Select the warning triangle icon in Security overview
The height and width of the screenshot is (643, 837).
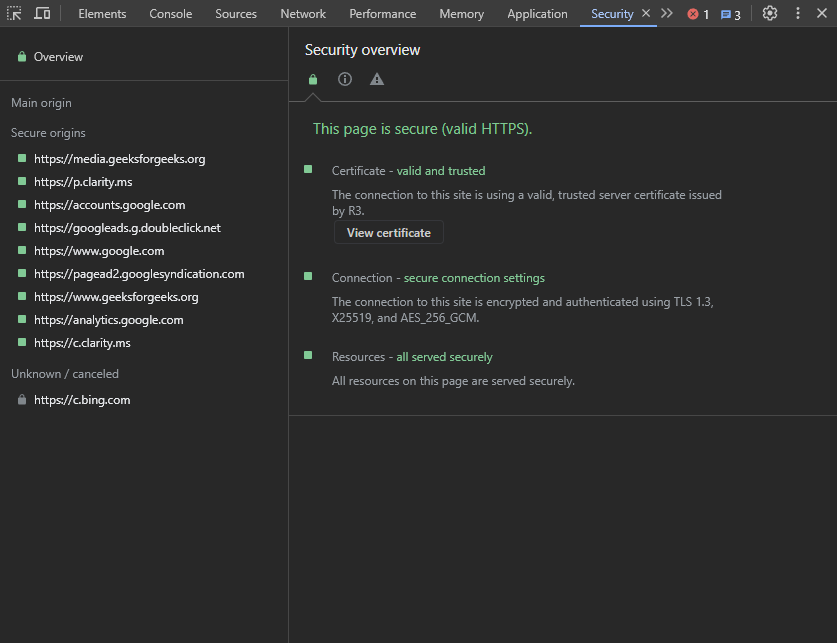[377, 80]
